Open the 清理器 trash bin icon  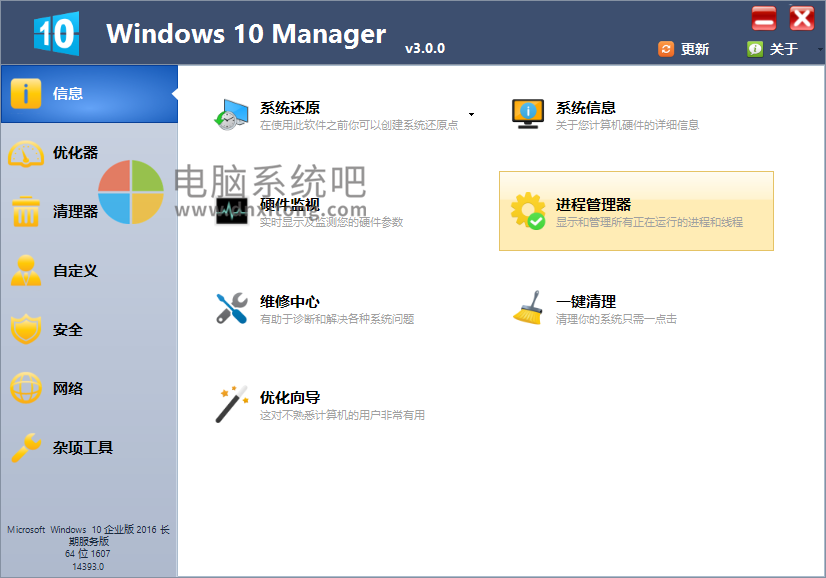[26, 212]
